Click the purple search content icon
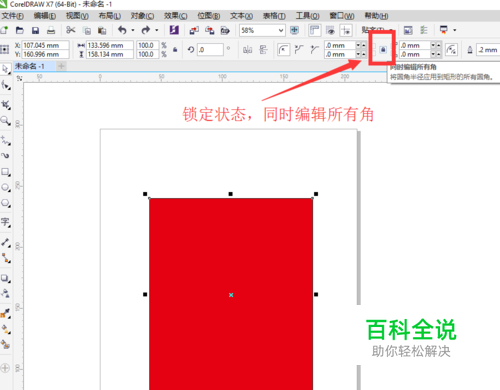The image size is (500, 390). (x=174, y=30)
